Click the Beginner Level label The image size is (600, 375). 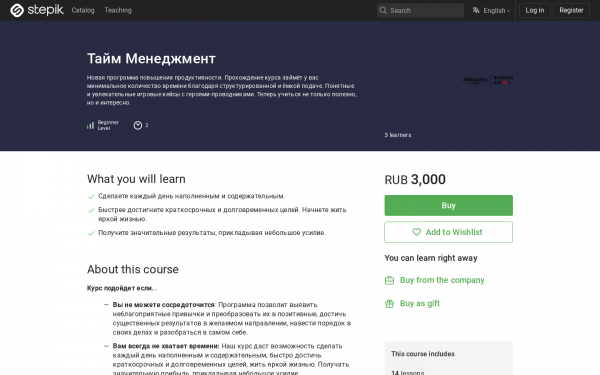coord(108,125)
